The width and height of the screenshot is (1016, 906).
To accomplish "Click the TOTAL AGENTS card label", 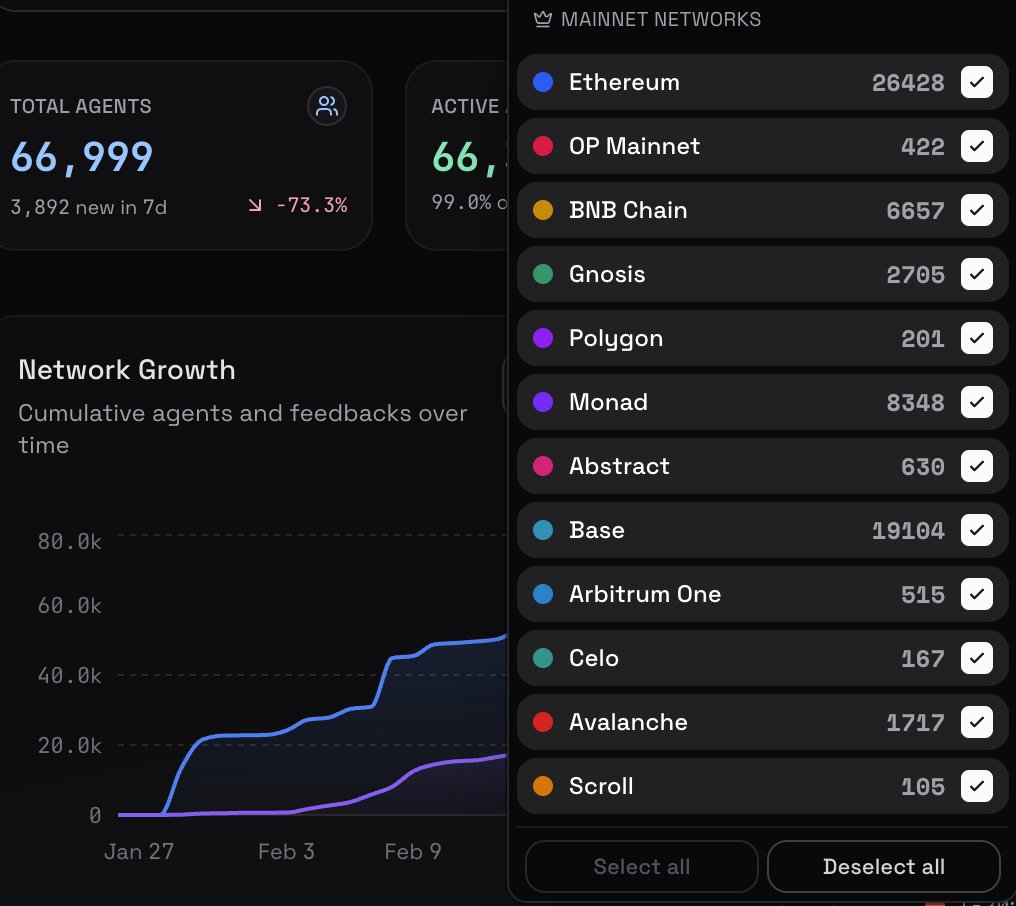I will click(x=81, y=106).
